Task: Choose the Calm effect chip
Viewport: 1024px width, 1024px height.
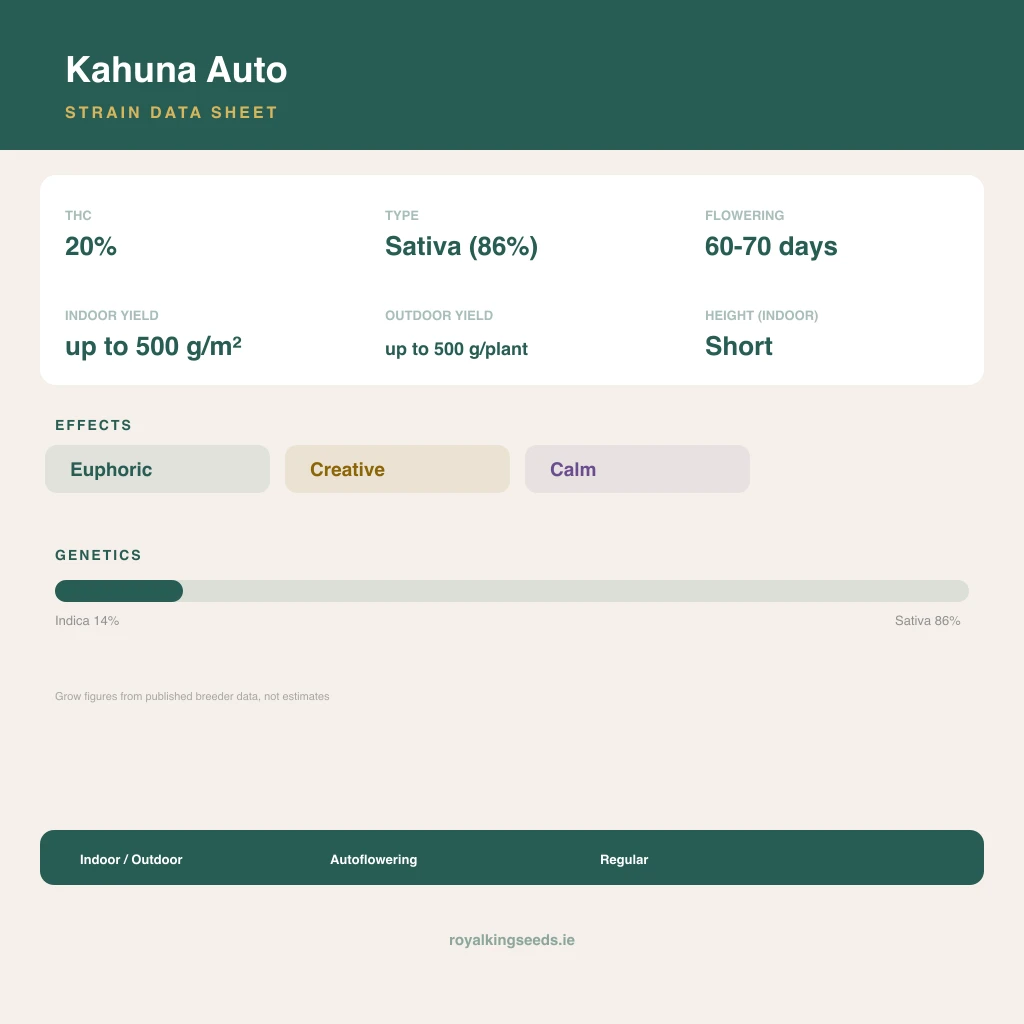Action: [x=637, y=469]
